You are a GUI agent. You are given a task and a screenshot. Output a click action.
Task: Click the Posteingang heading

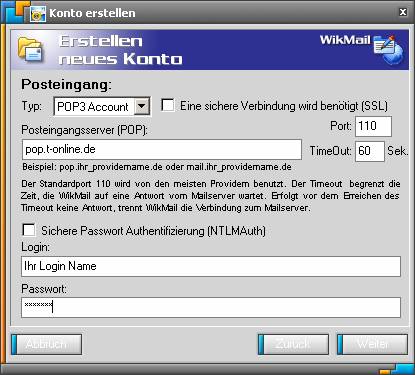66,84
